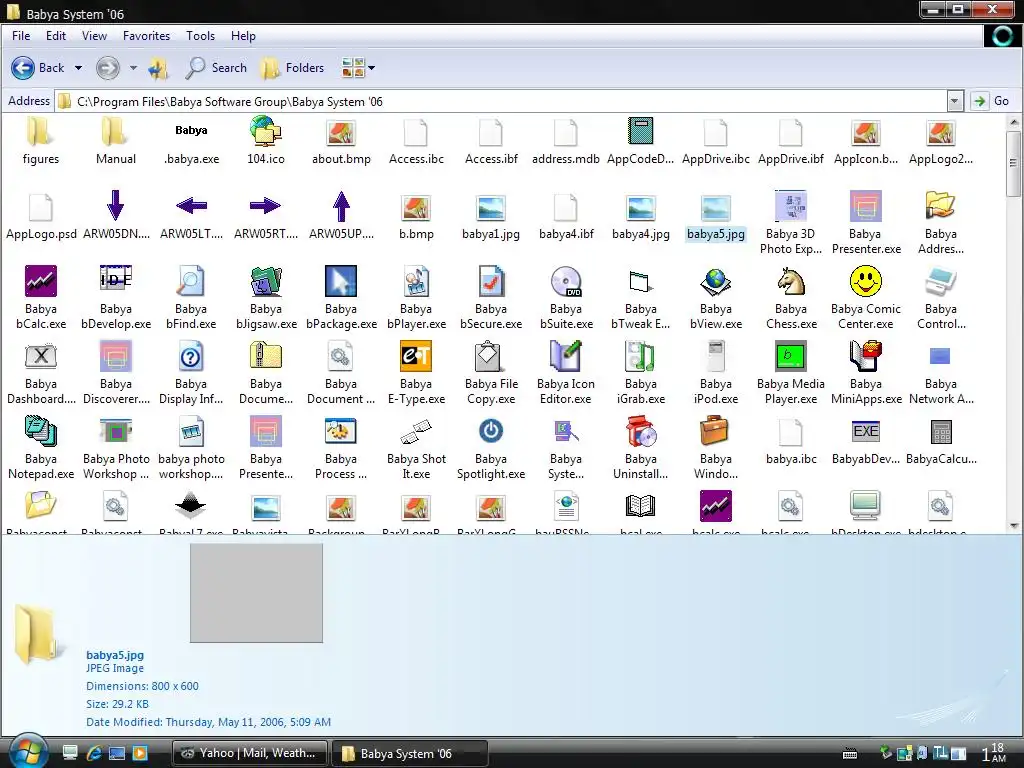The height and width of the screenshot is (768, 1024).
Task: Click the vertical scrollbar down arrow
Action: [x=1014, y=526]
